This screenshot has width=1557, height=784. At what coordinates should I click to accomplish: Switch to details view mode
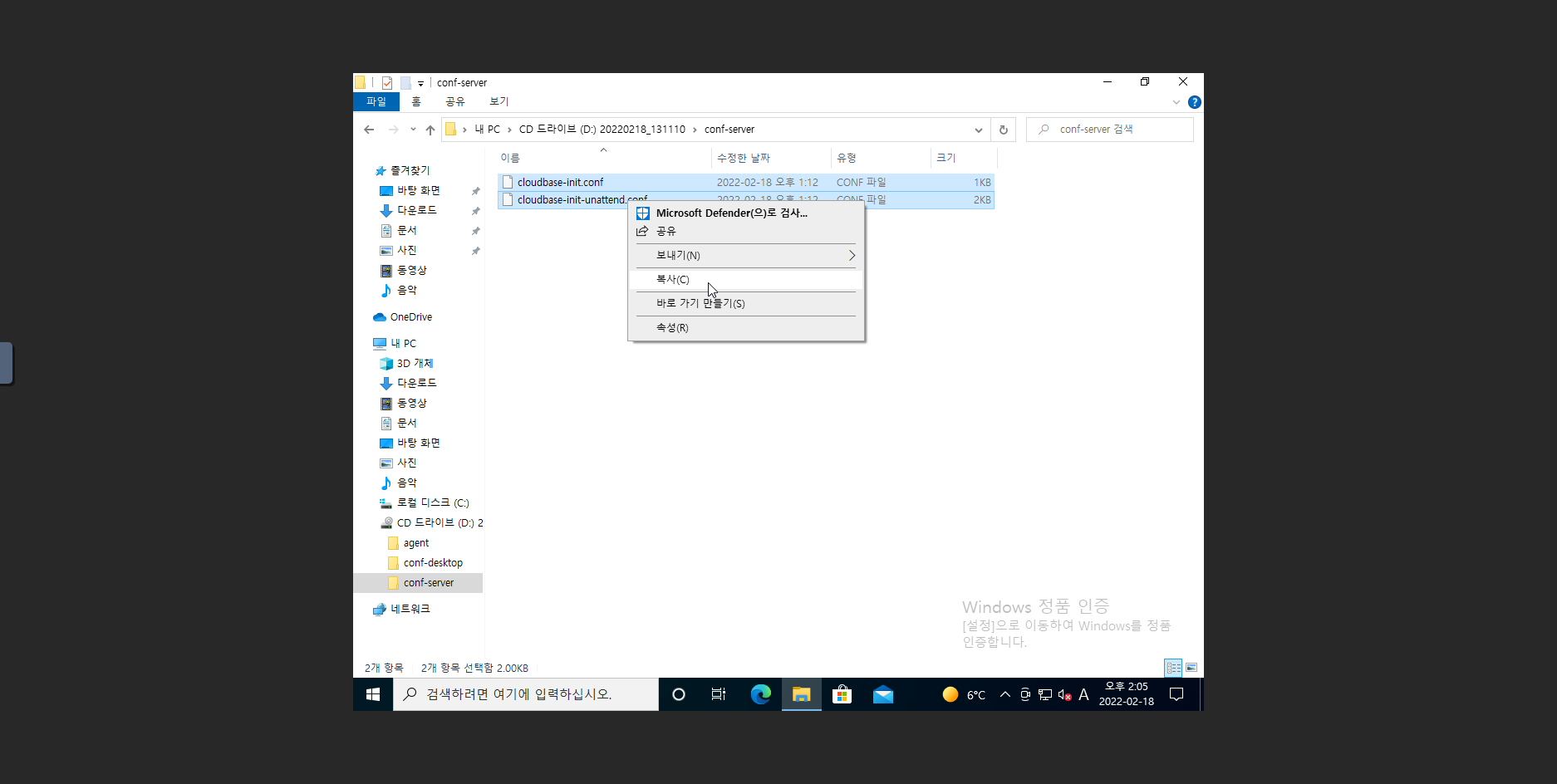coord(1172,668)
